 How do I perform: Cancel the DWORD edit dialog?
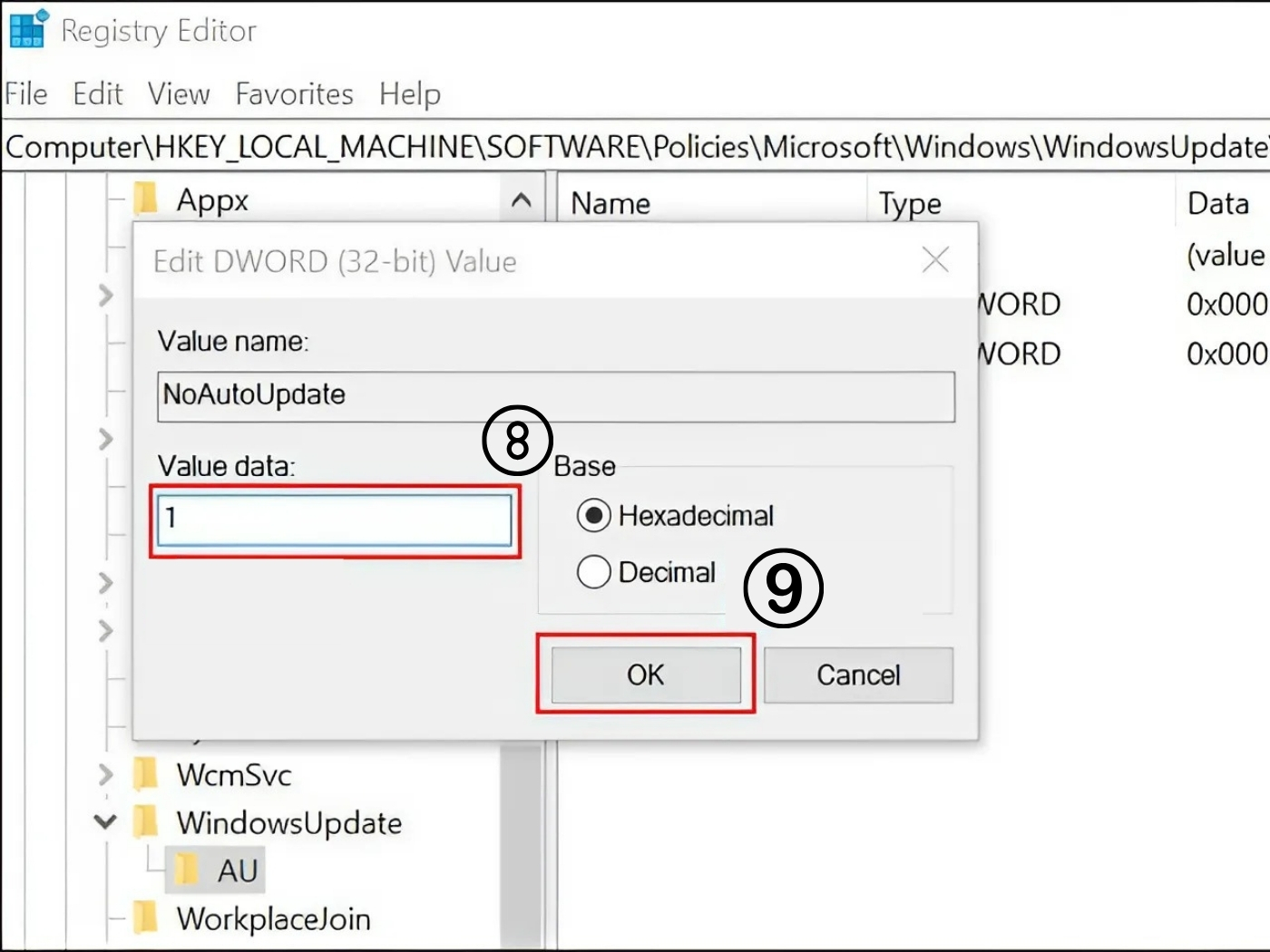tap(858, 675)
